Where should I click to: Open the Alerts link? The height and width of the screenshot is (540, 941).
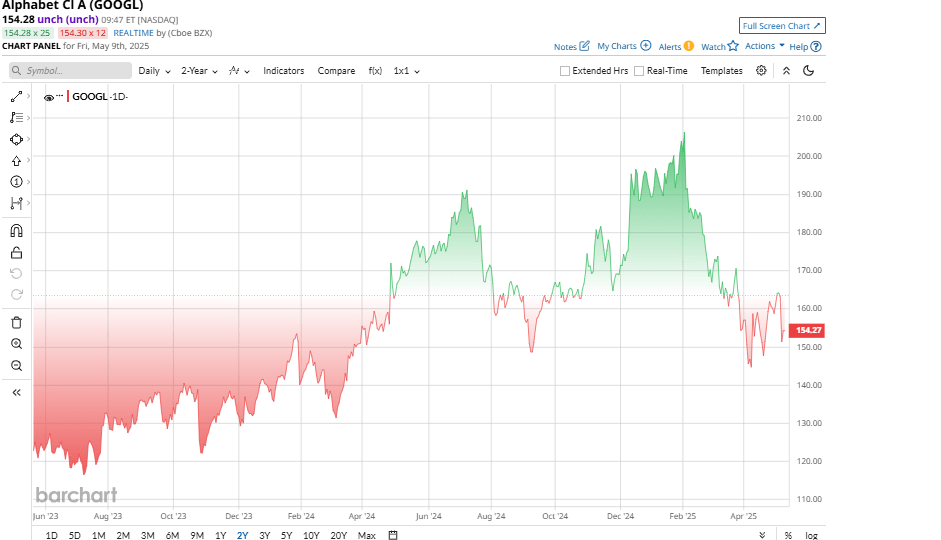click(x=670, y=46)
